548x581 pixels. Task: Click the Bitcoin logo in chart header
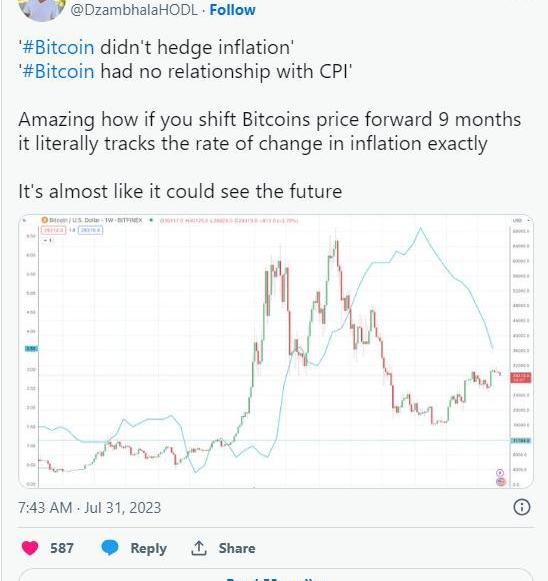tap(45, 220)
